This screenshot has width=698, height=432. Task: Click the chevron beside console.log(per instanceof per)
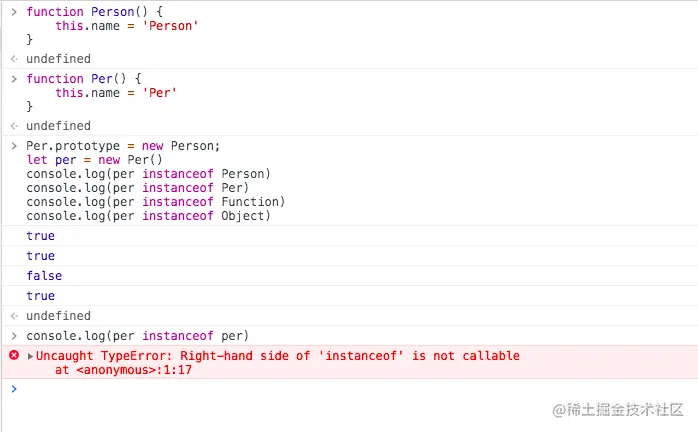click(x=14, y=335)
